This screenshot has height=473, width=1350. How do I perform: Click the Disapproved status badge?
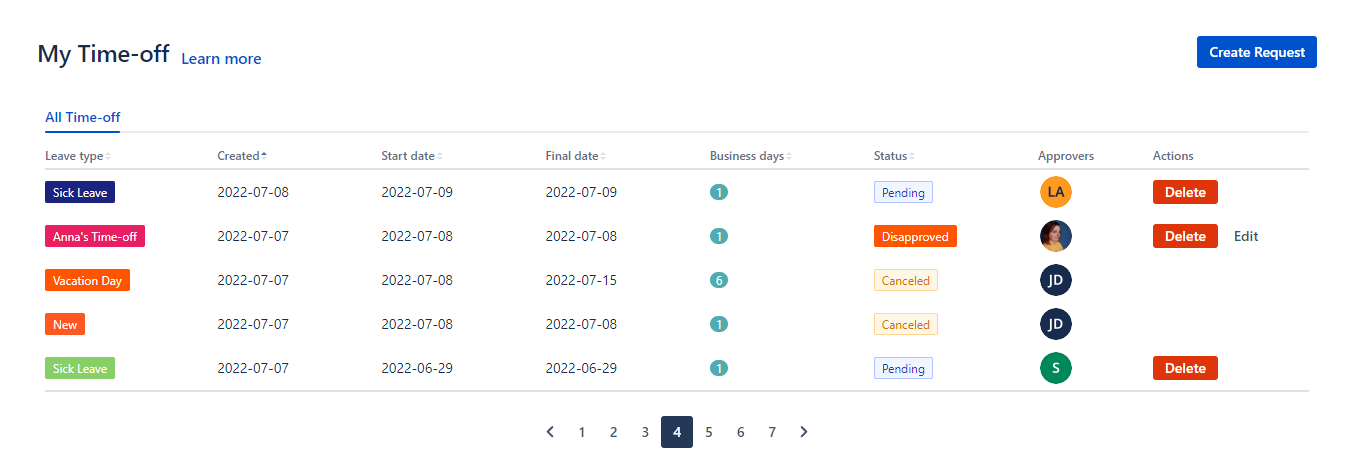point(915,236)
